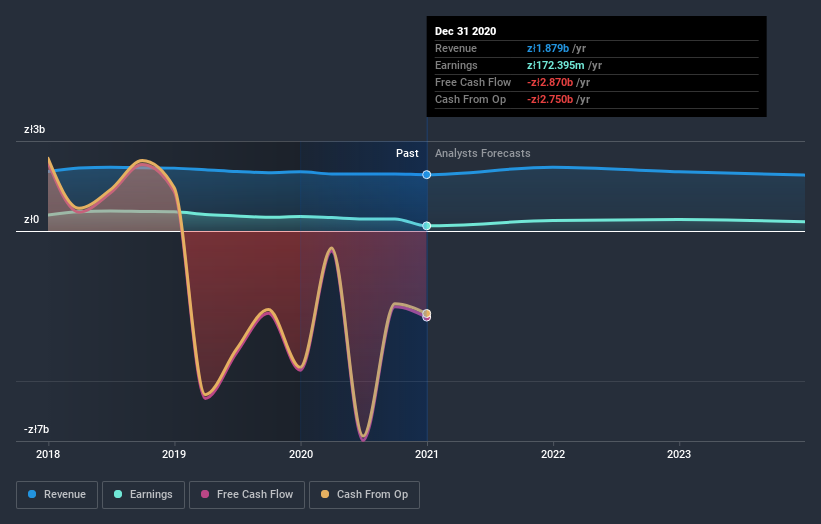Select the 2022 x-axis label
Viewport: 821px width, 524px height.
[553, 454]
